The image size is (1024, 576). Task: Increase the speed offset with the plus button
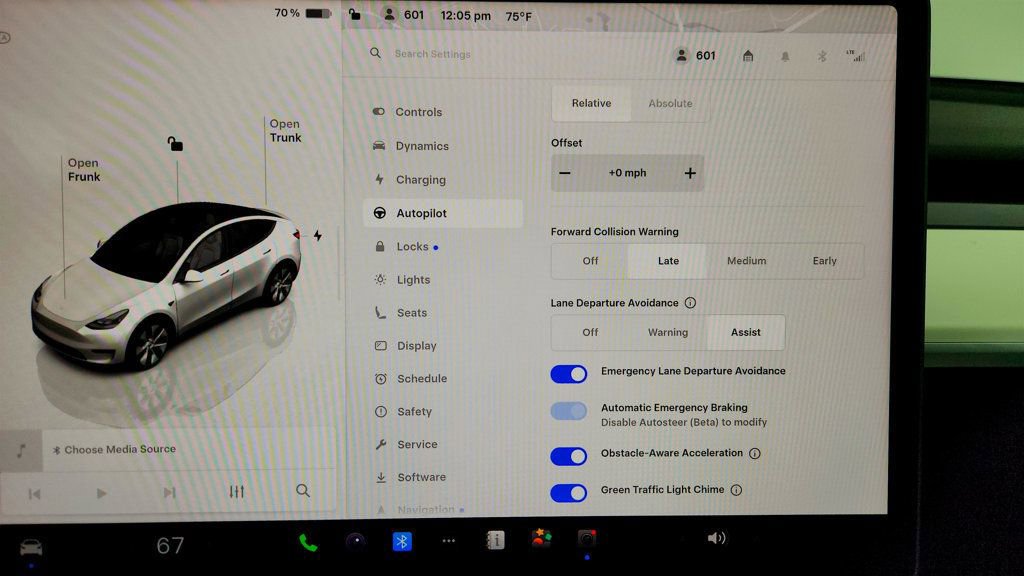point(689,172)
